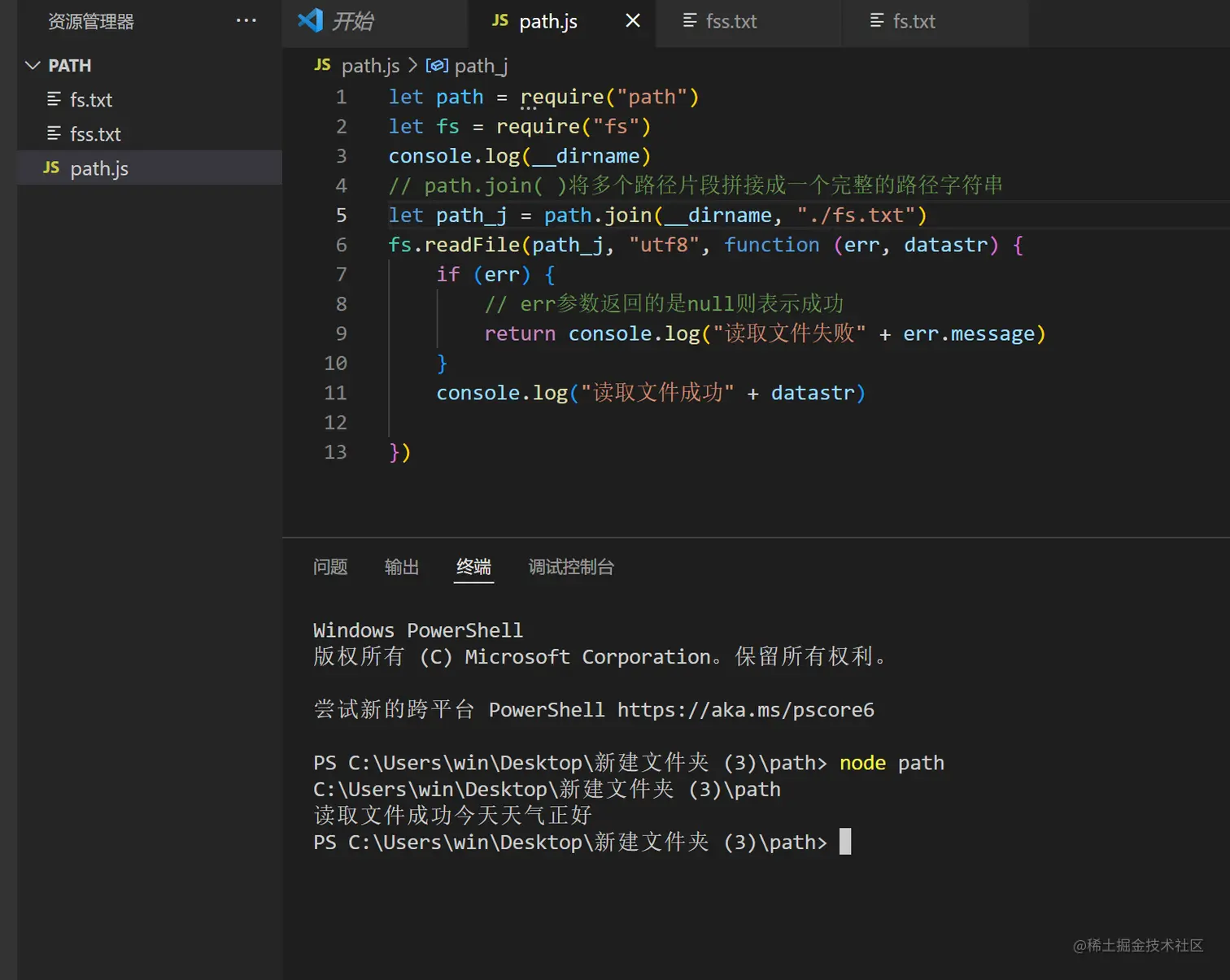Click the terminal input next to the prompt
Viewport: 1230px width, 980px height.
click(844, 842)
